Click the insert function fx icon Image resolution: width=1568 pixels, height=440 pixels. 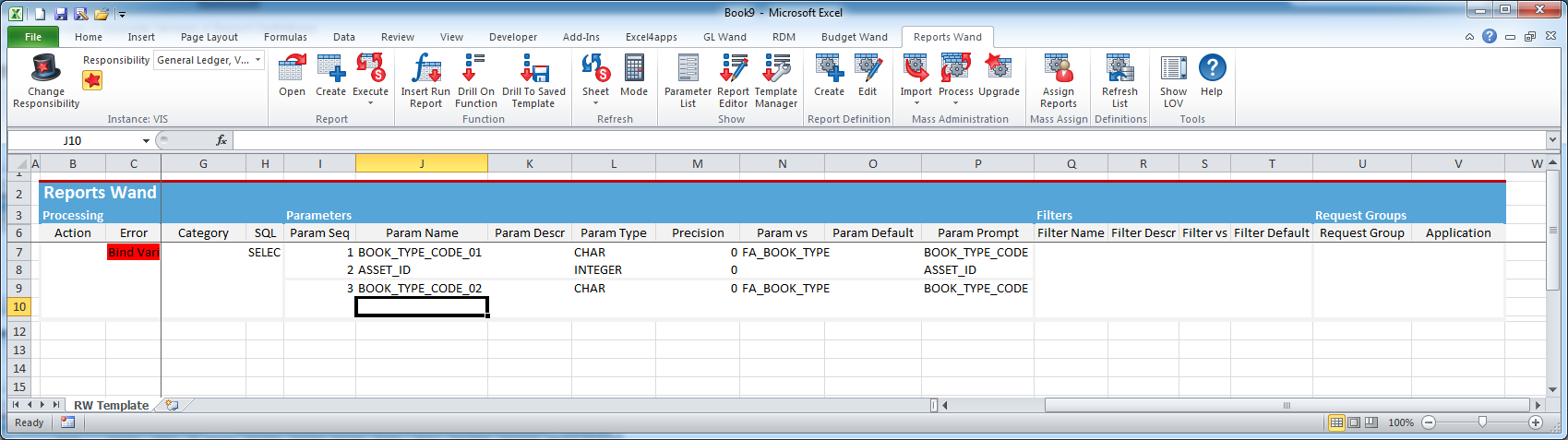pos(221,140)
